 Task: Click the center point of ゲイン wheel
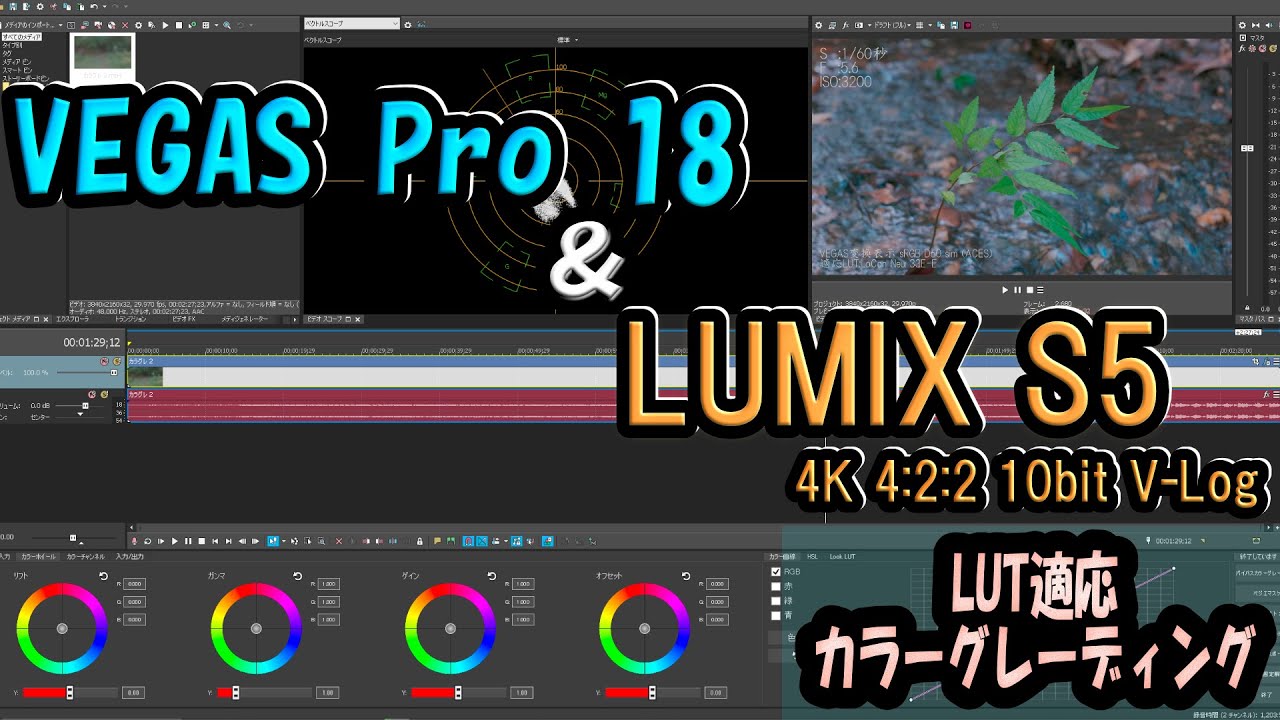450,628
